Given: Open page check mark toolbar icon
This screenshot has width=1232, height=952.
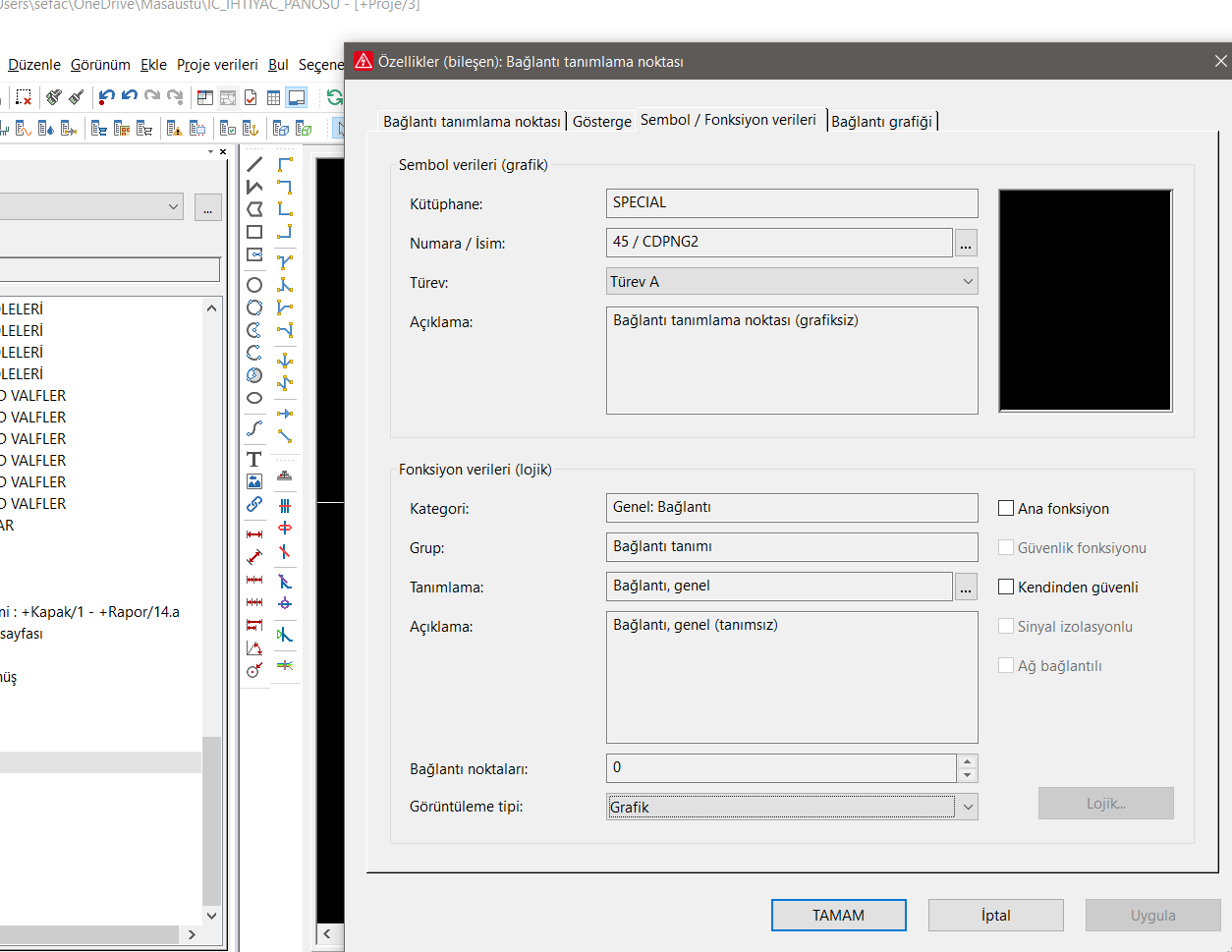Looking at the screenshot, I should [x=251, y=97].
